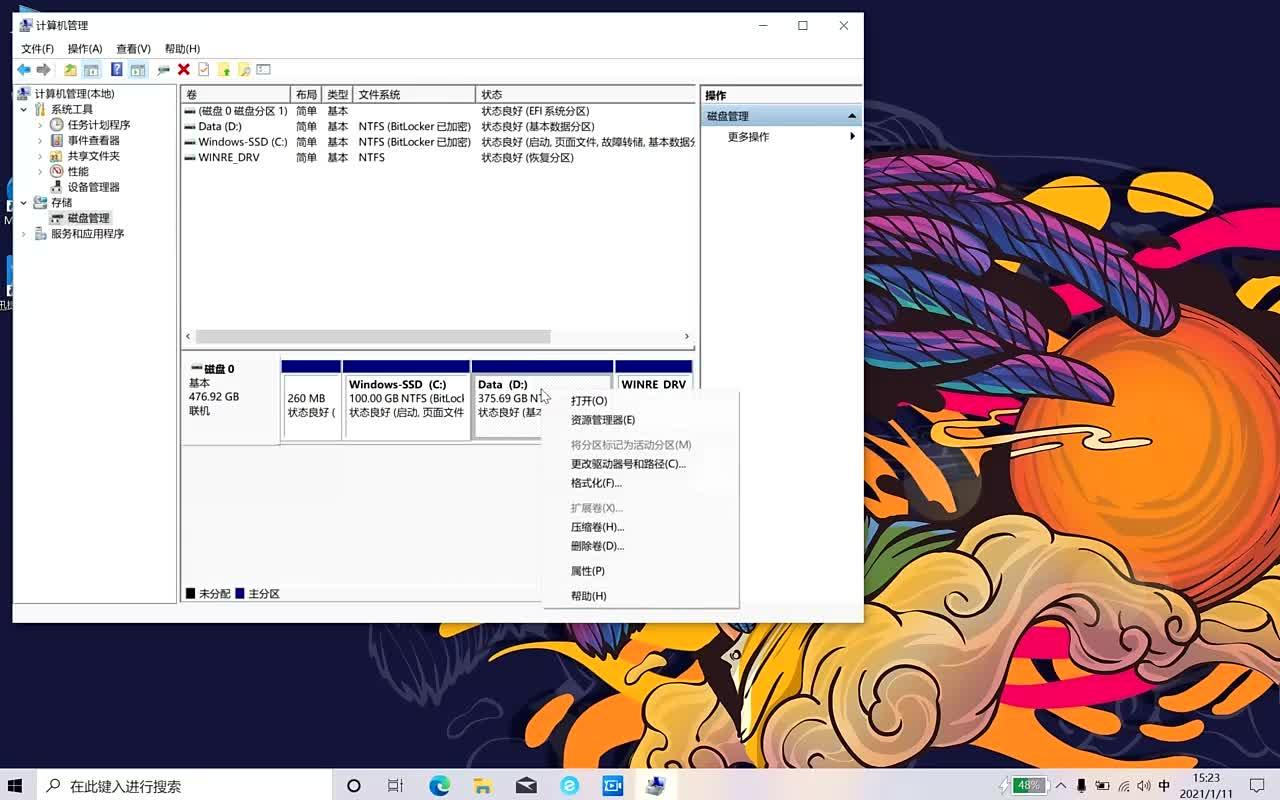The height and width of the screenshot is (800, 1280).
Task: Choose 更改驱动器号和路径(C) in context menu
Action: (640, 464)
